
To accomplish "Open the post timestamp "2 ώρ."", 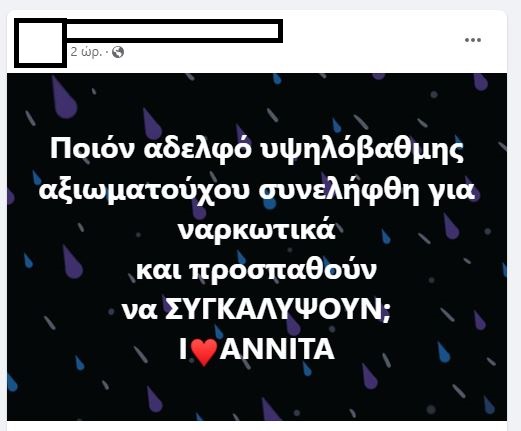I will (86, 52).
